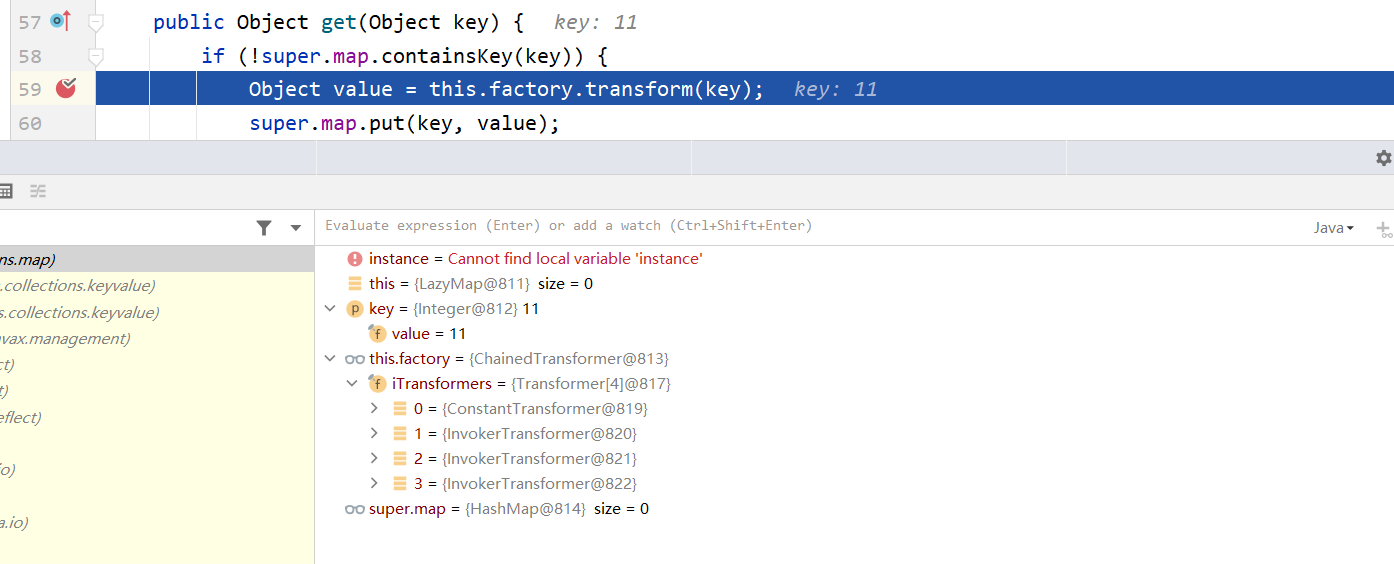The image size is (1394, 564).
Task: Click the breakpoint icon on line 59
Action: [66, 89]
